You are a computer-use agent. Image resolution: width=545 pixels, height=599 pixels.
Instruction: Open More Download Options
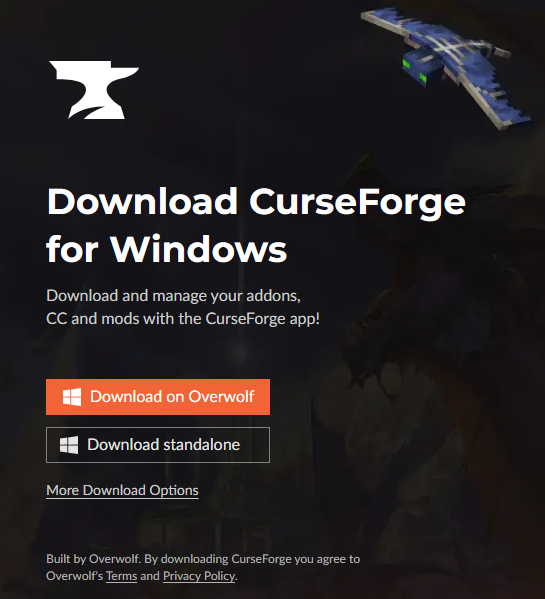tap(122, 491)
